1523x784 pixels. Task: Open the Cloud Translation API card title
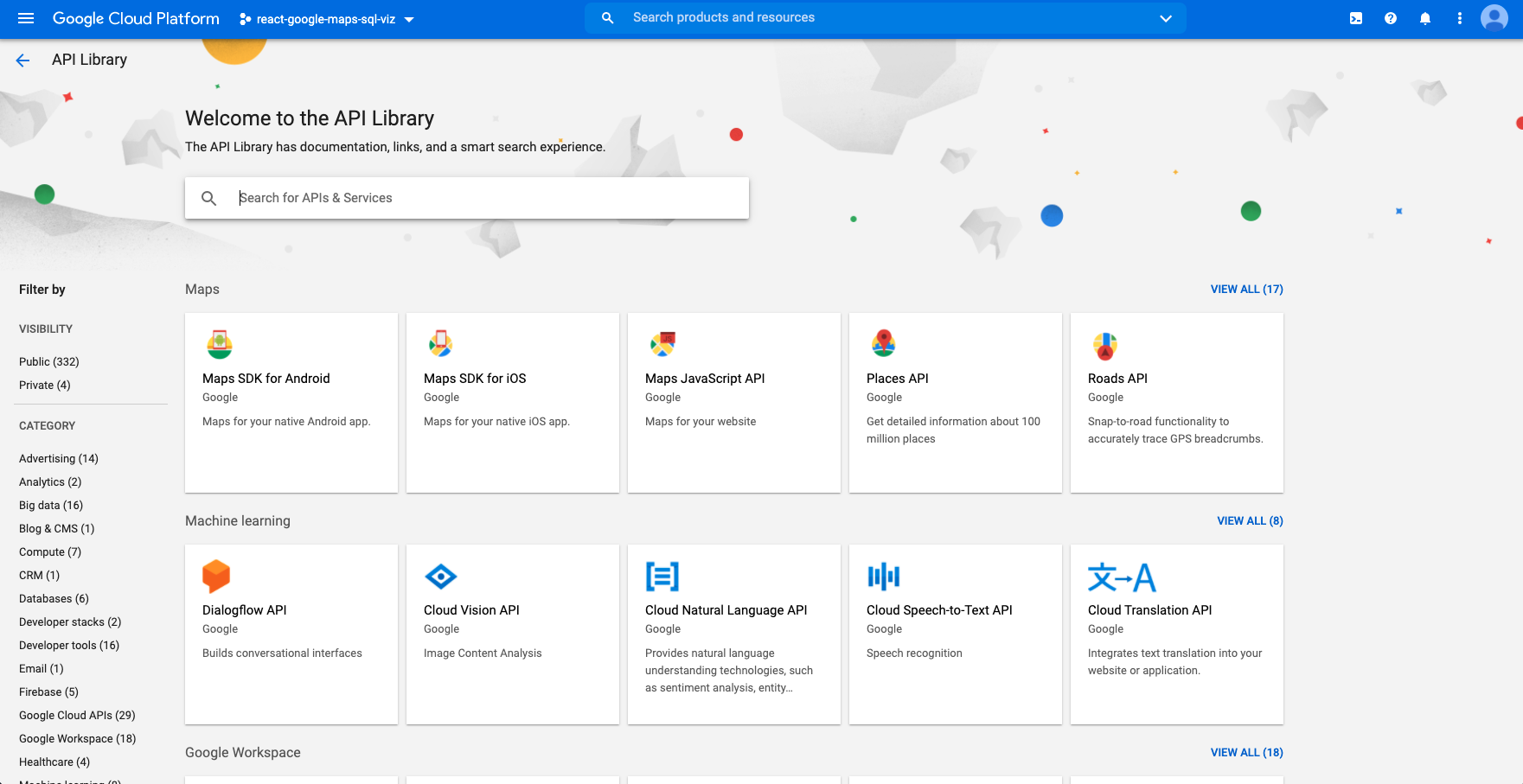coord(1150,610)
